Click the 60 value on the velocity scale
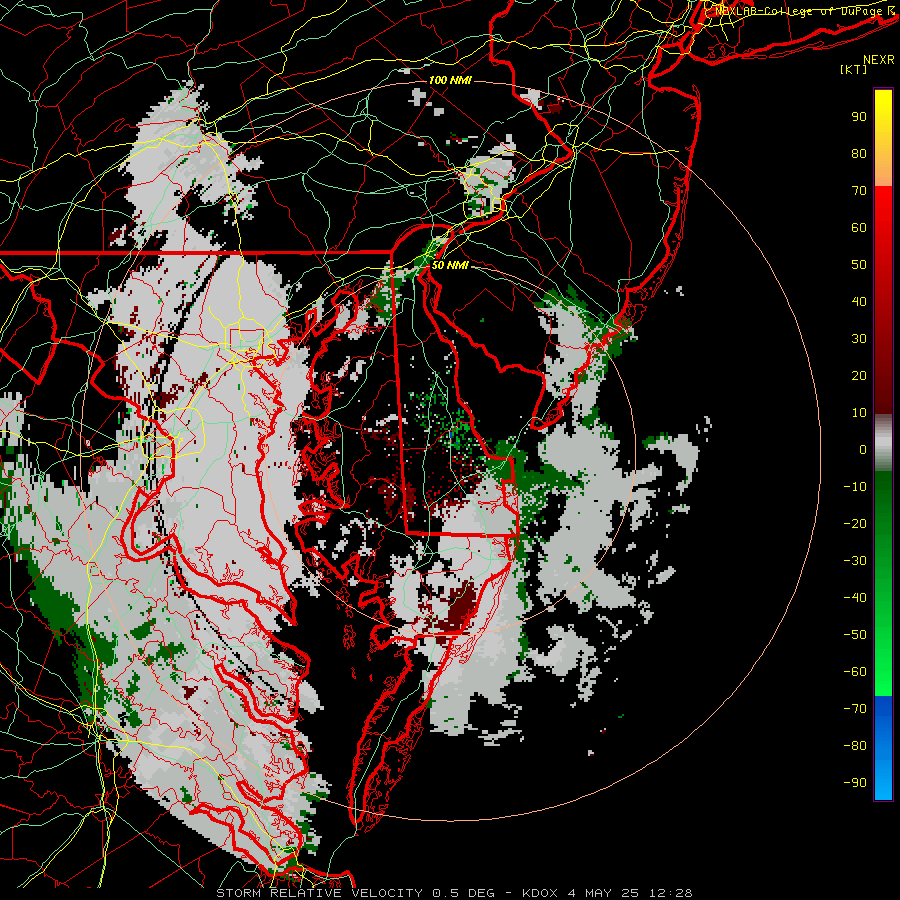Screen dimensions: 900x900 pos(859,227)
